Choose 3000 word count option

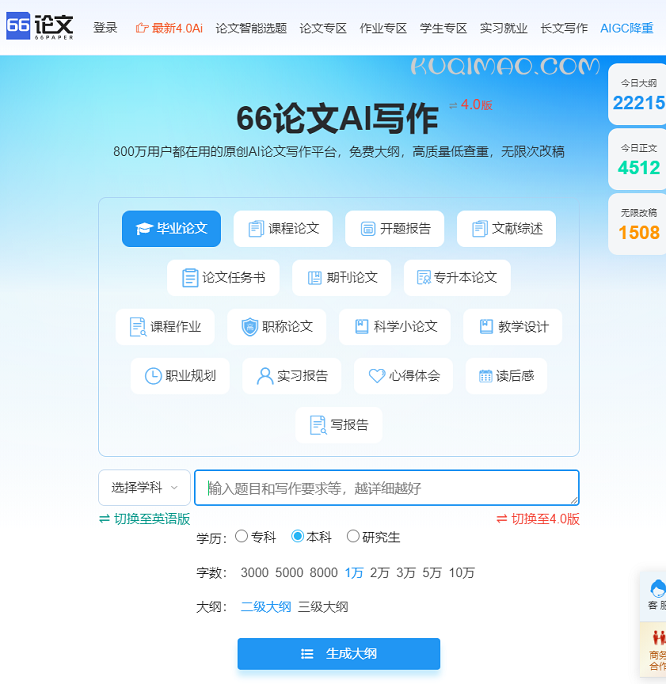pyautogui.click(x=254, y=572)
